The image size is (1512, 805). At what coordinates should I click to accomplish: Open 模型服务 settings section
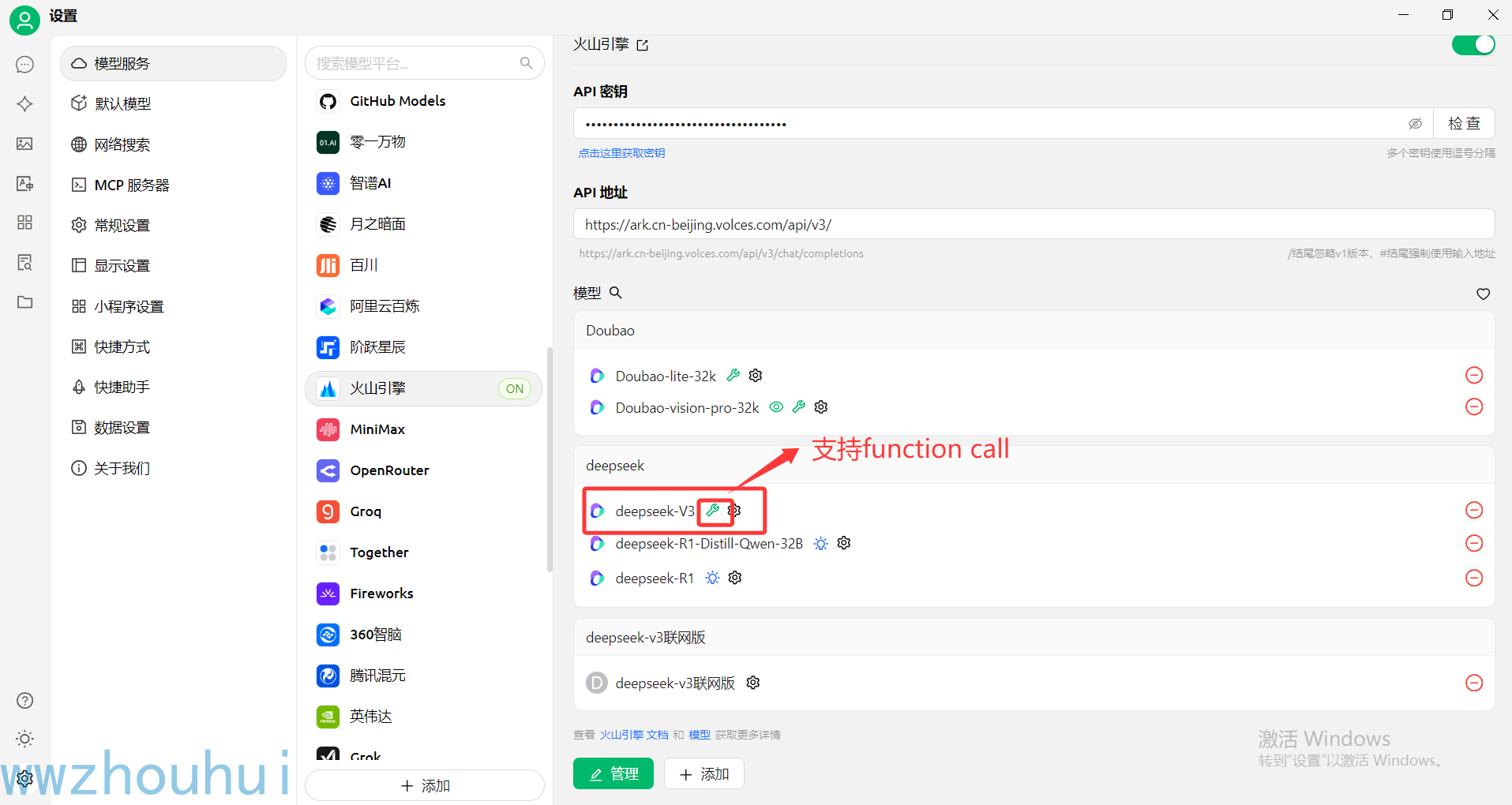click(173, 63)
